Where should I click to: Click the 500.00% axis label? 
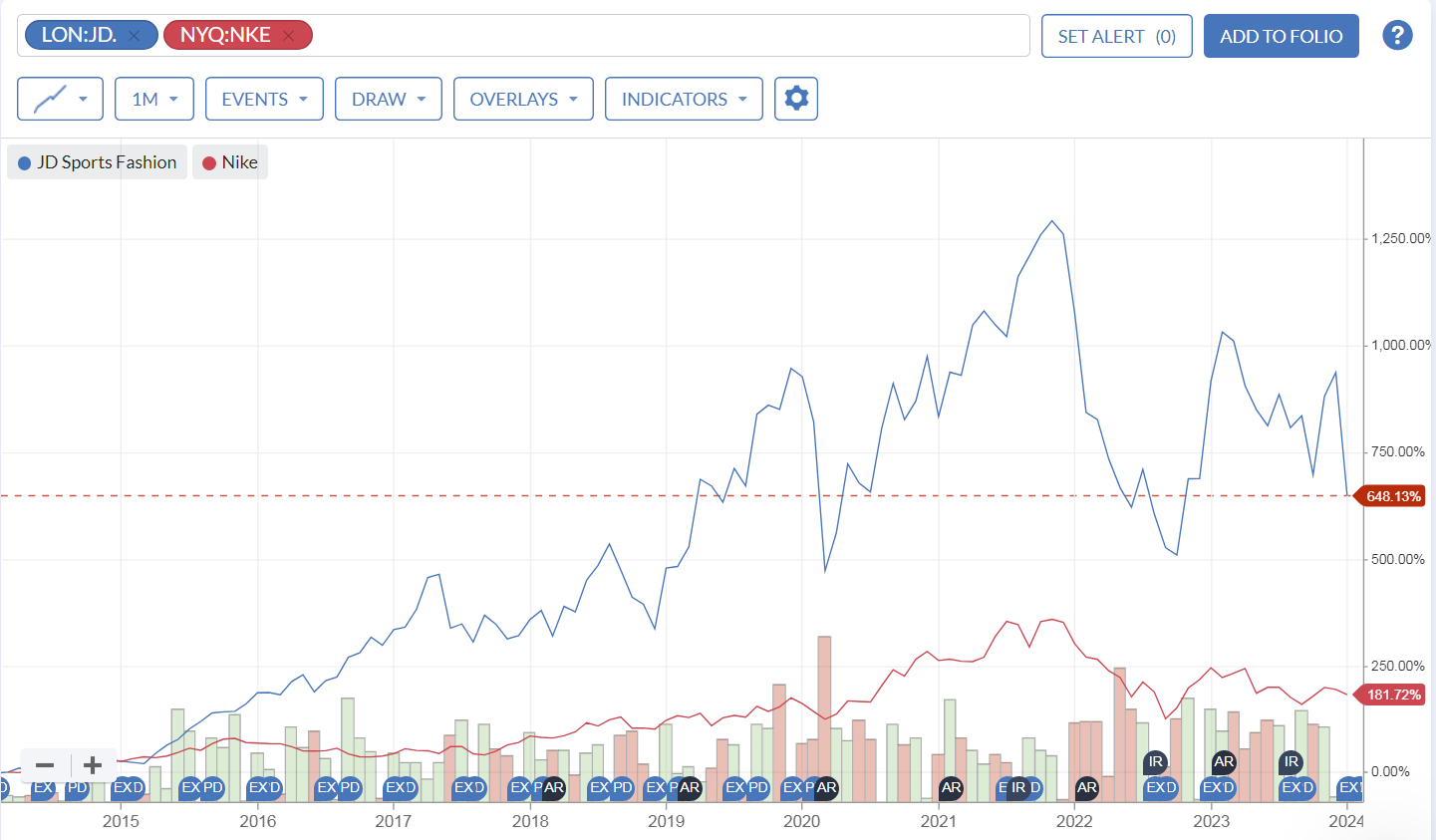[x=1398, y=559]
